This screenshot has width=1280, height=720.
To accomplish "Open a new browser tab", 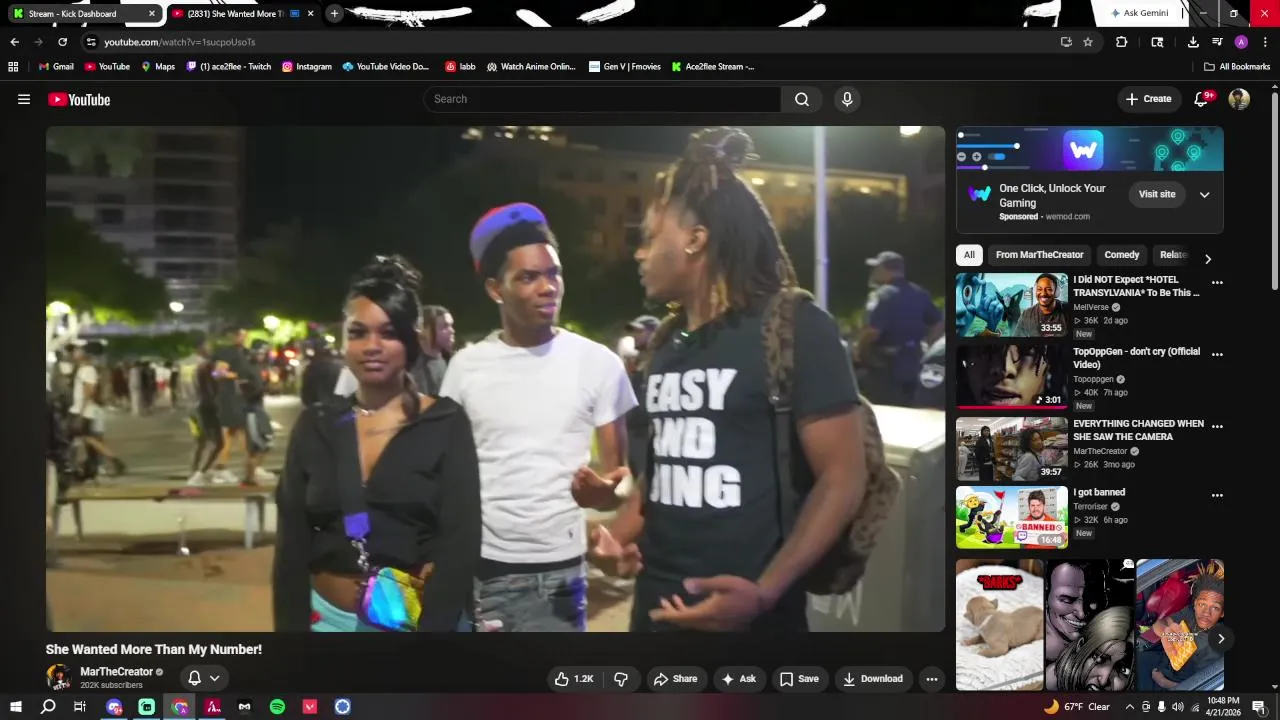I will [334, 14].
